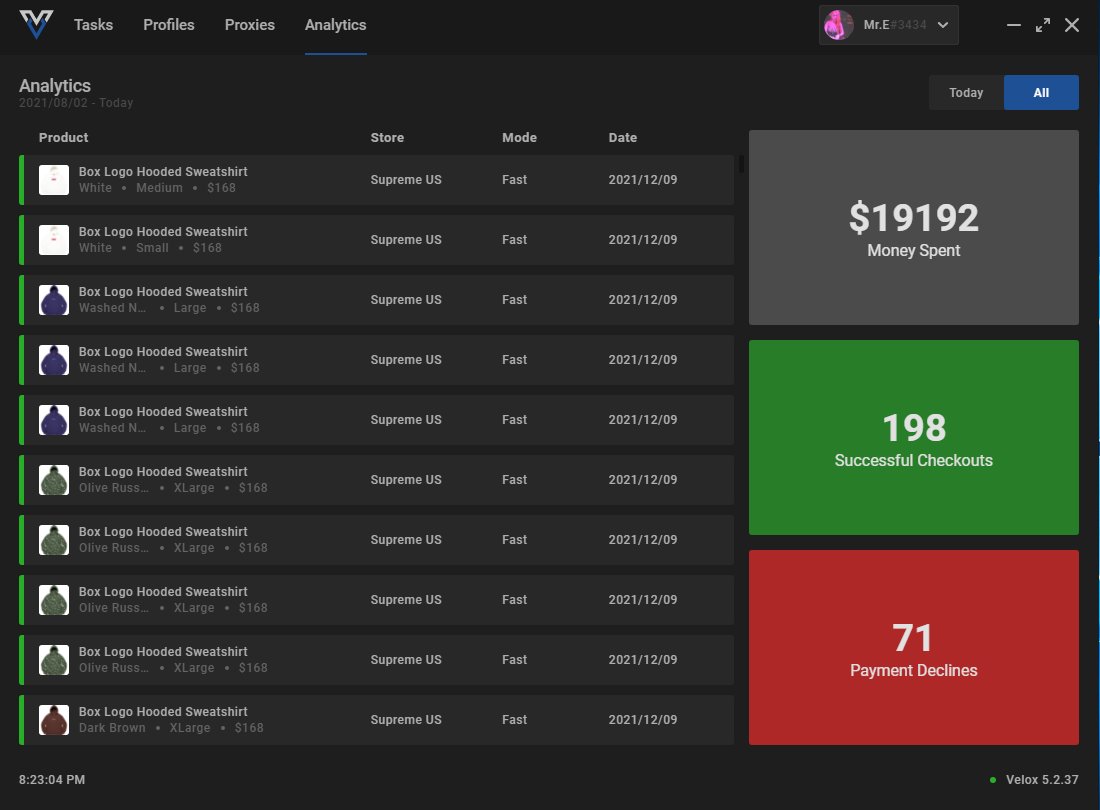Close the Velox window

[x=1071, y=25]
